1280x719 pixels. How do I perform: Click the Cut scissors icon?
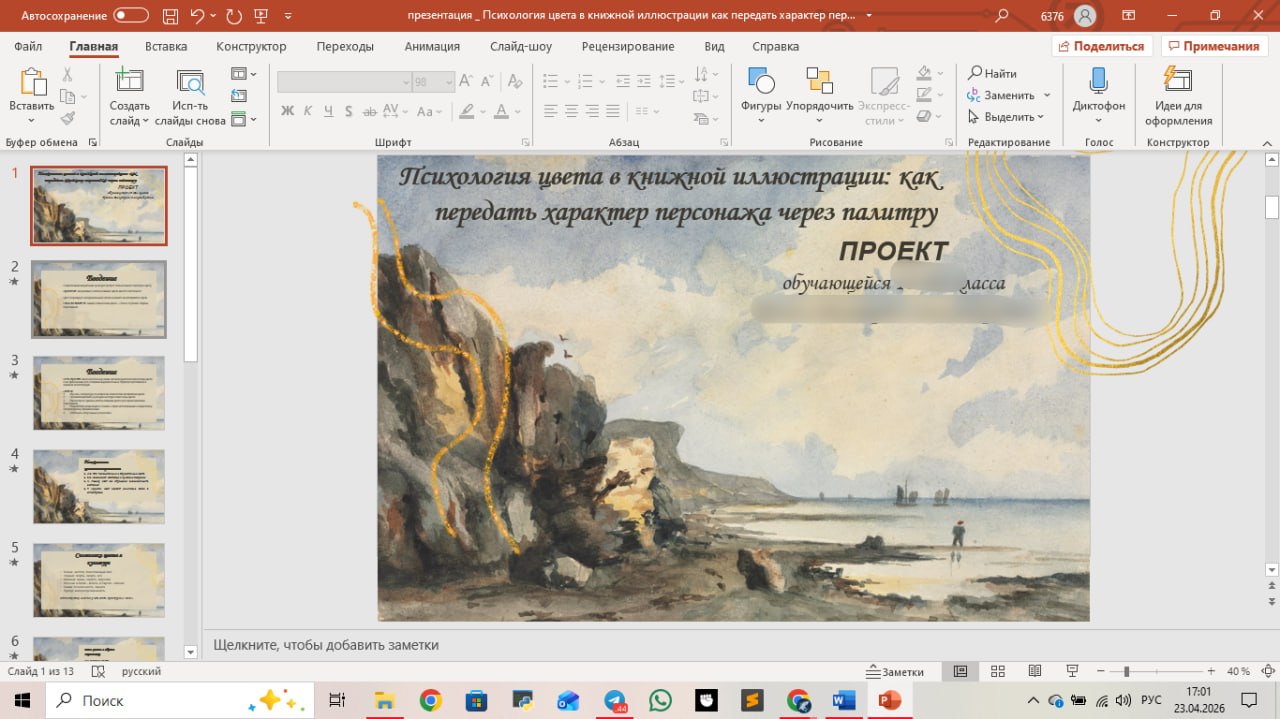(x=67, y=74)
